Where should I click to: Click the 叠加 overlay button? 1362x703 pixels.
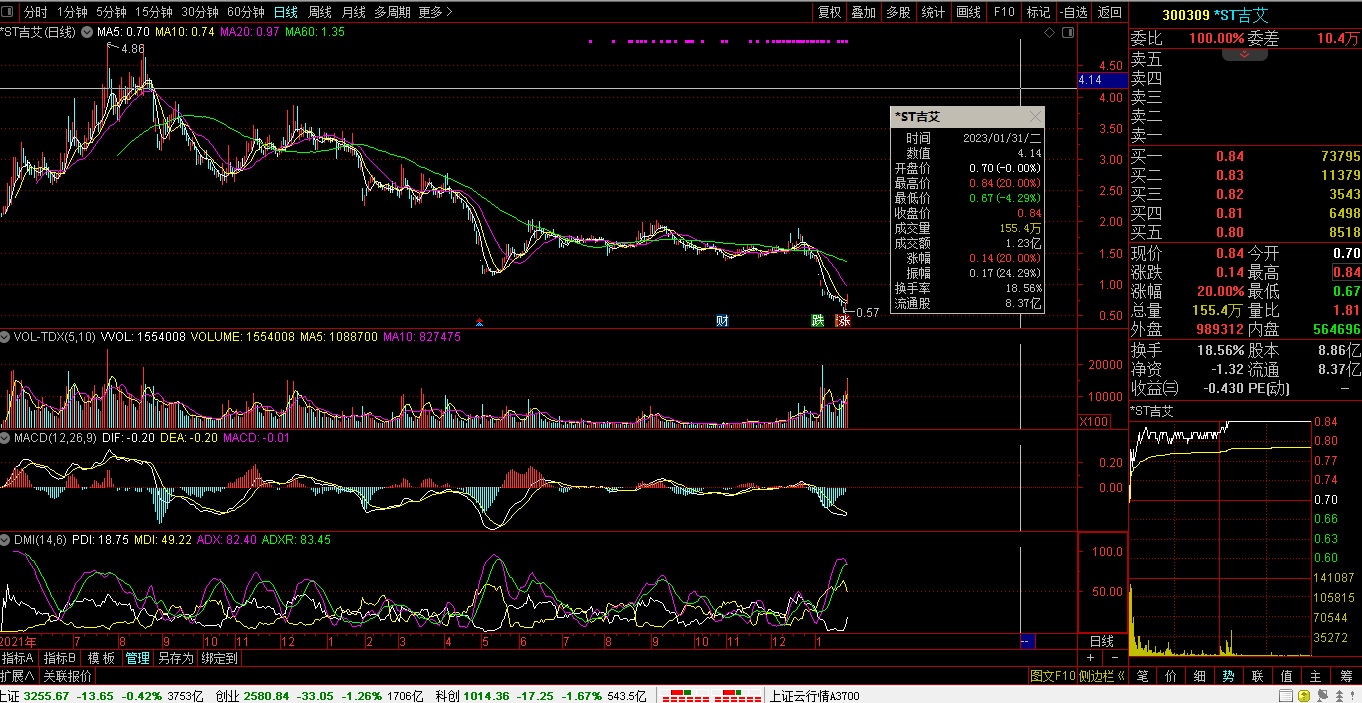[x=863, y=12]
